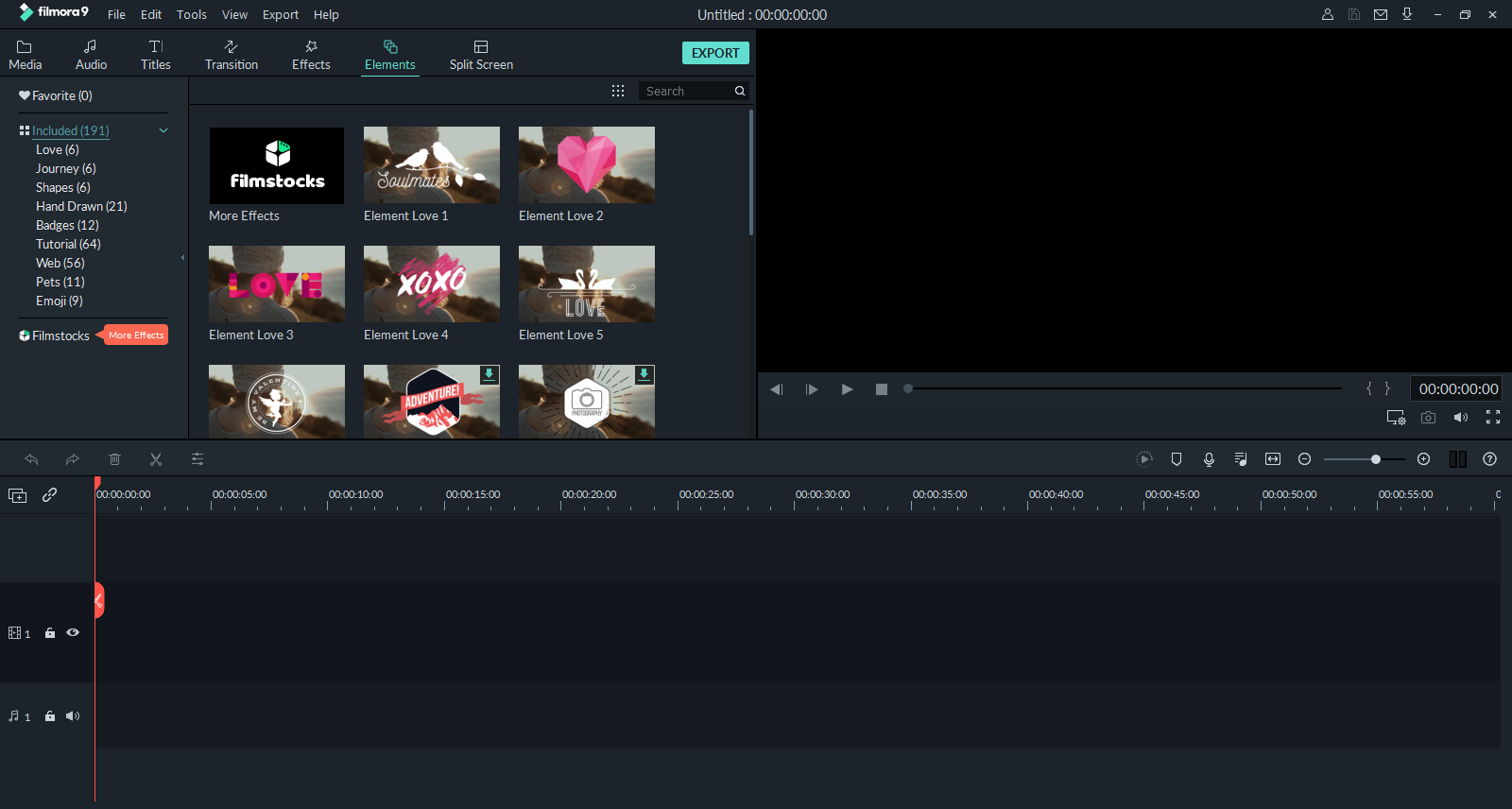This screenshot has width=1512, height=809.
Task: Open the Edit menu
Action: [151, 14]
